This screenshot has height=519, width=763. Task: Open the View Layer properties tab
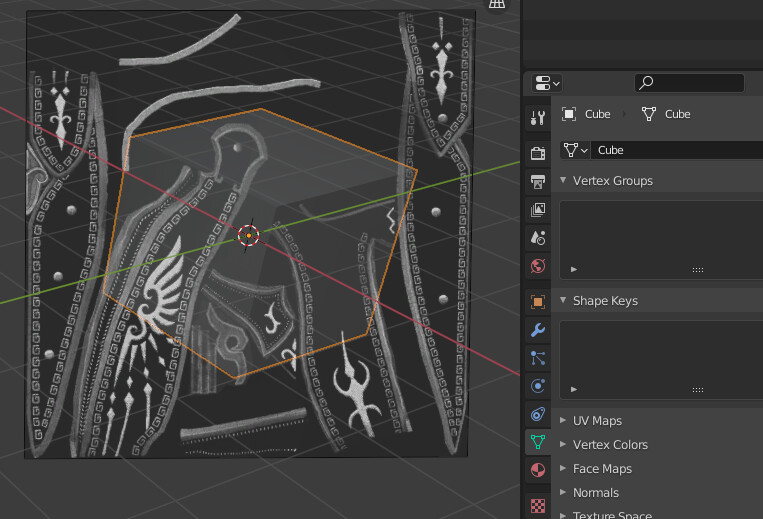pyautogui.click(x=538, y=210)
